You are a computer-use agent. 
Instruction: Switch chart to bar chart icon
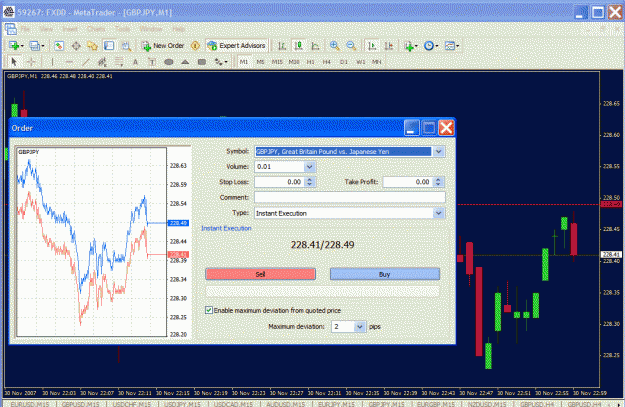click(x=282, y=46)
